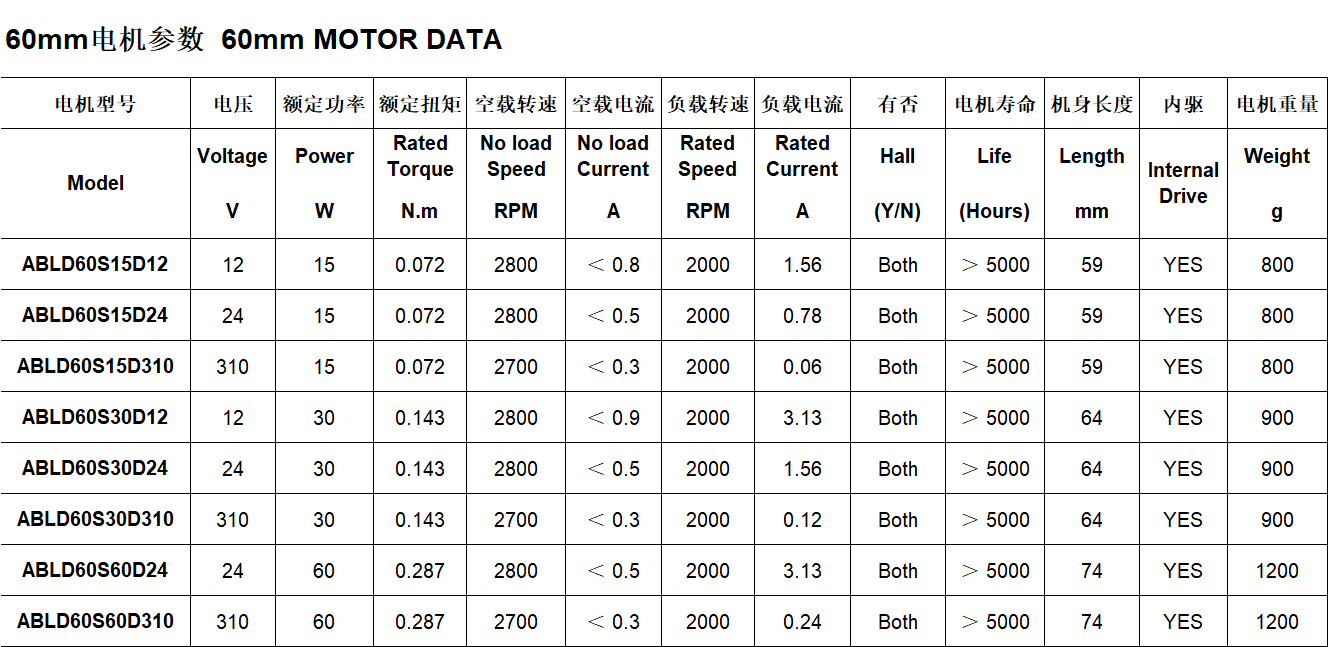
Task: Click the Model column header
Action: pyautogui.click(x=96, y=183)
